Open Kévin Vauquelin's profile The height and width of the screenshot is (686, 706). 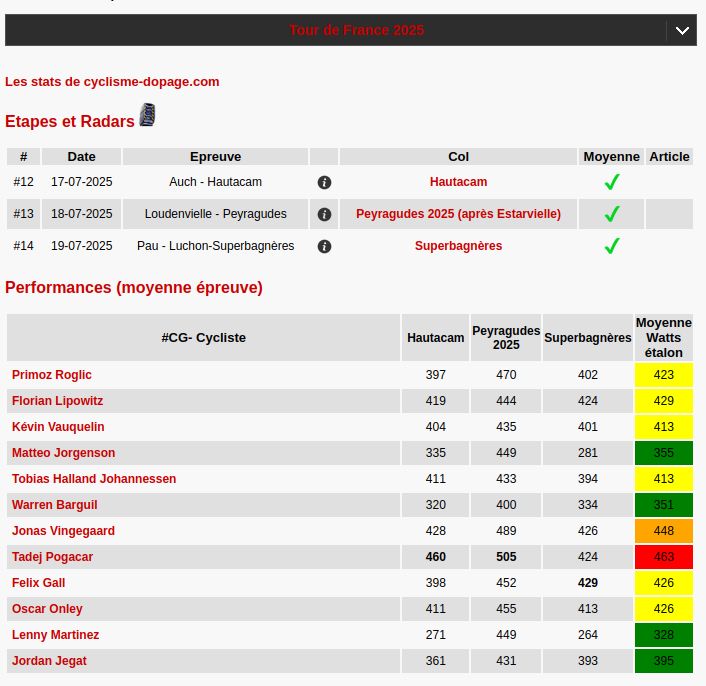[58, 427]
